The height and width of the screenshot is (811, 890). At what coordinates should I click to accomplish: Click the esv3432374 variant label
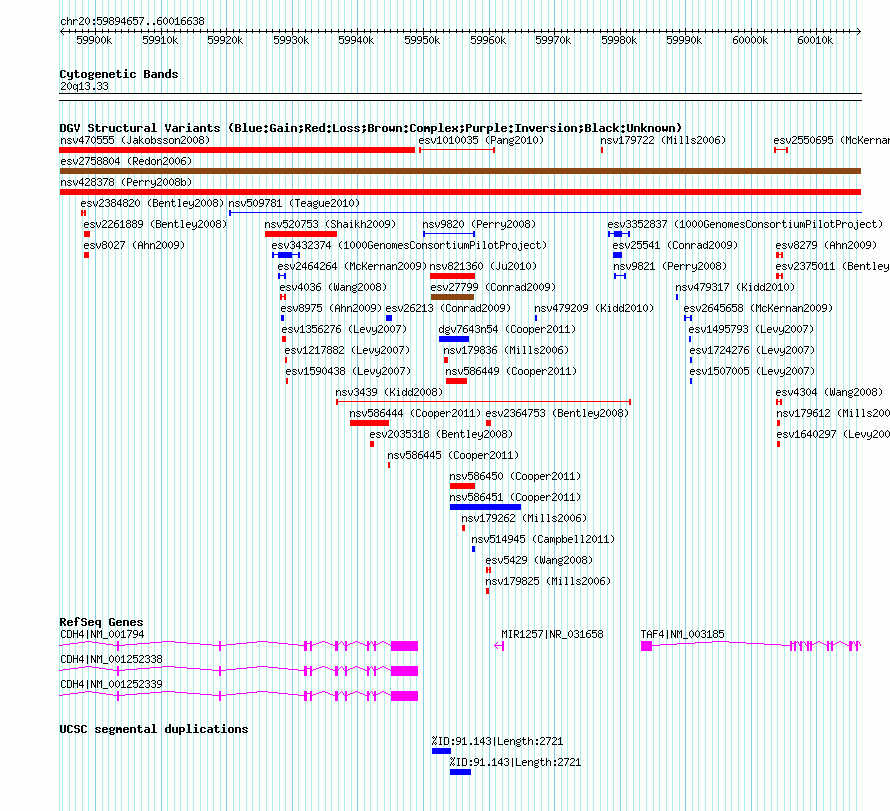pos(409,245)
